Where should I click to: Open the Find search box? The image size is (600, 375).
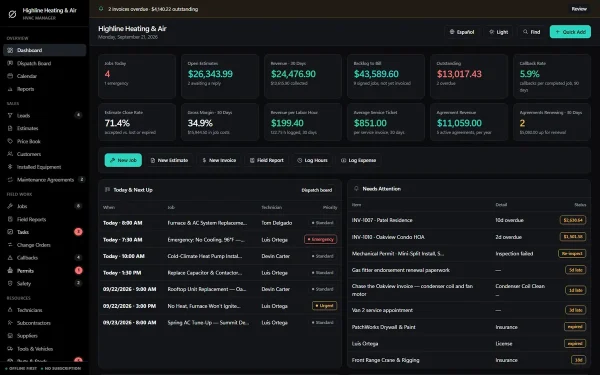(x=532, y=32)
